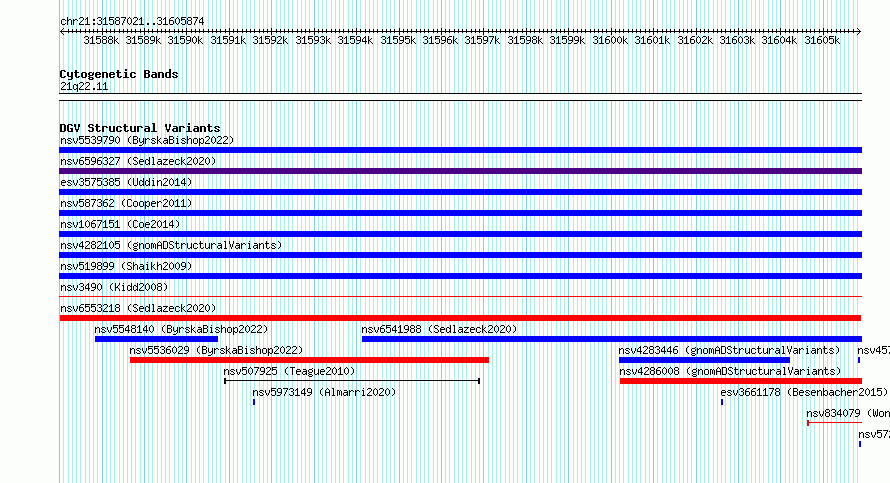Screen dimensions: 890x483
Task: Click the nsv5548140 (ByrskaBishop2022) label
Action: (181, 329)
